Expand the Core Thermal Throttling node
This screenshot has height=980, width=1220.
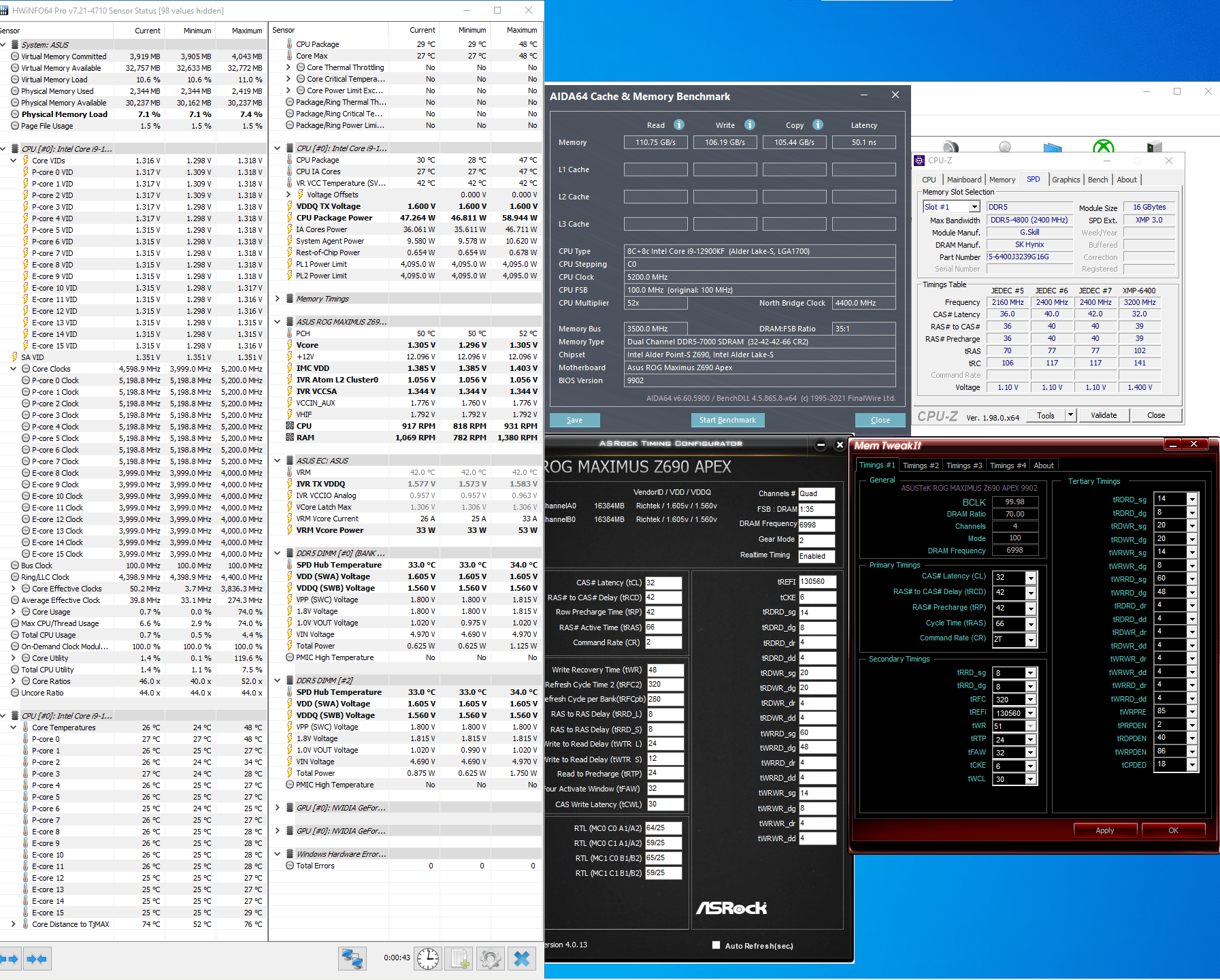point(288,67)
